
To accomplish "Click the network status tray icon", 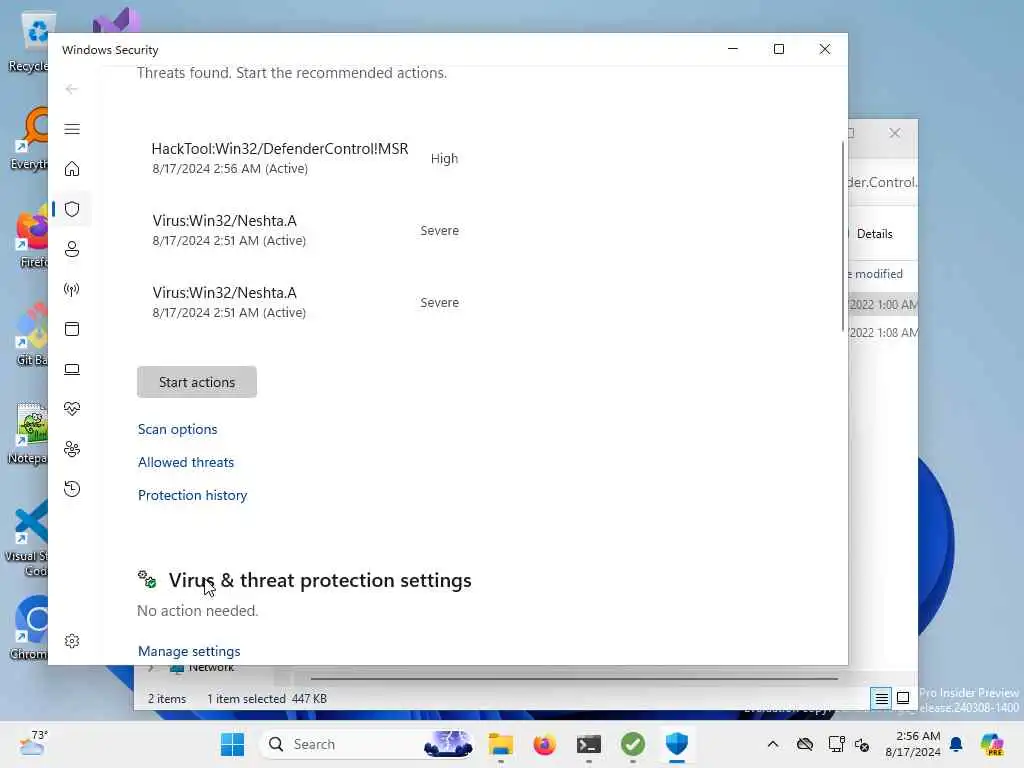I will click(x=836, y=744).
